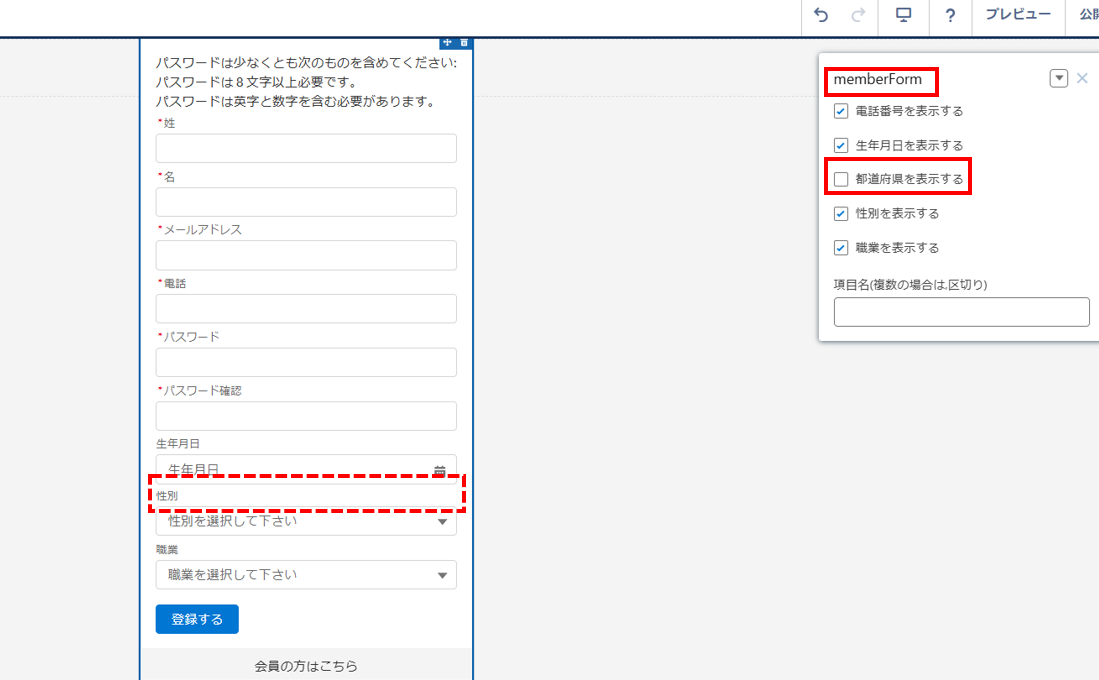The image size is (1099, 680).
Task: Uncheck 電話番号を表示する checkbox
Action: click(x=841, y=111)
